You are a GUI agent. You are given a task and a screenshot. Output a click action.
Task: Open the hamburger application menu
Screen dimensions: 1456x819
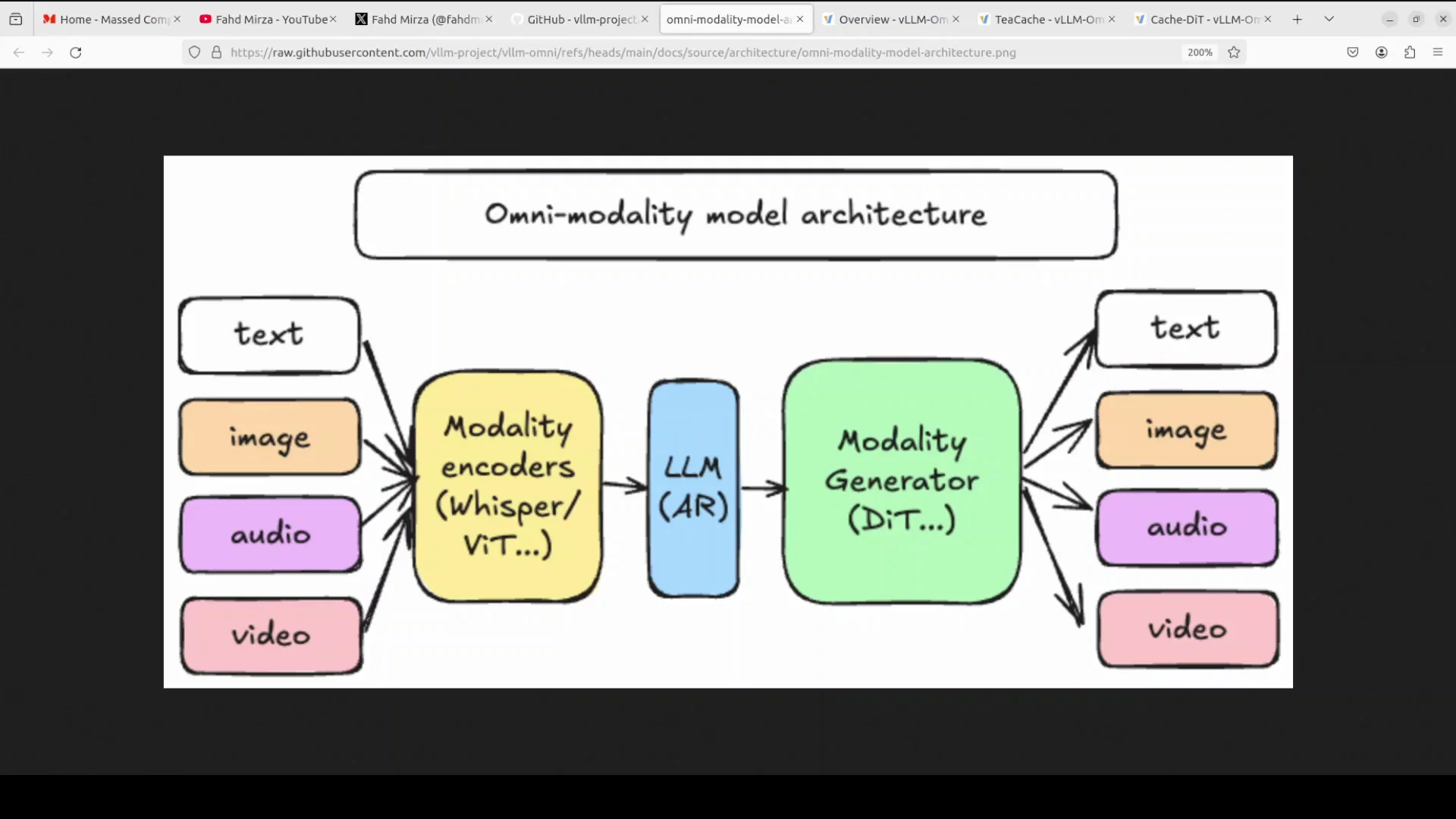point(1438,52)
